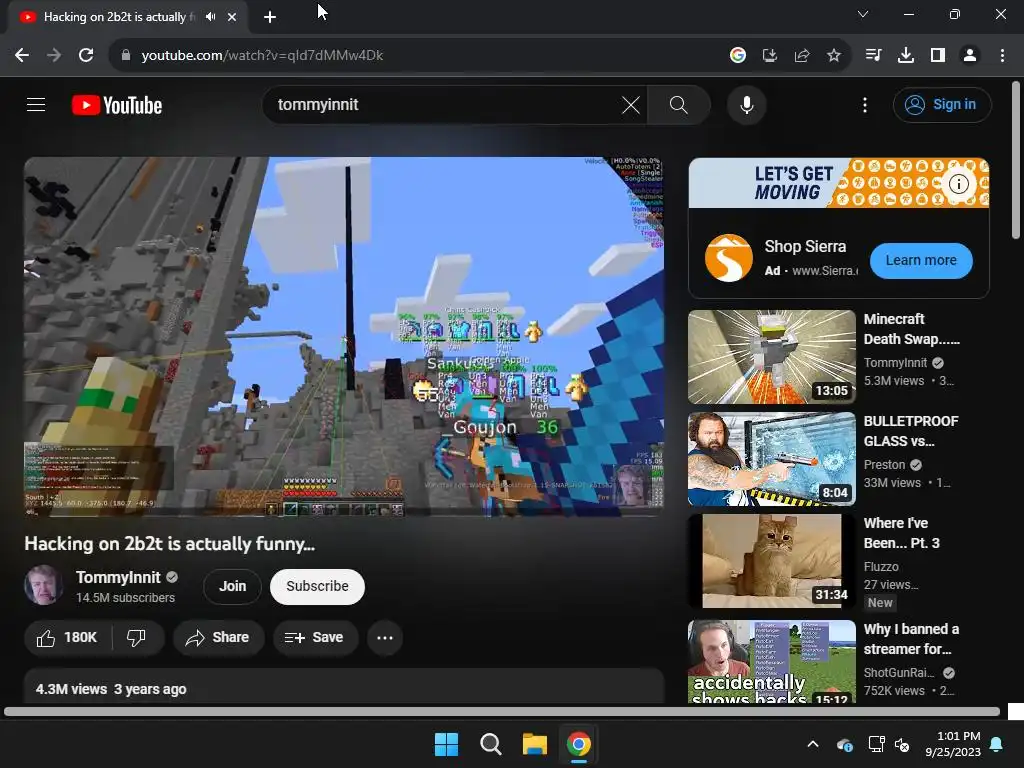Go to the YouTube home logo
The height and width of the screenshot is (768, 1024).
(117, 105)
